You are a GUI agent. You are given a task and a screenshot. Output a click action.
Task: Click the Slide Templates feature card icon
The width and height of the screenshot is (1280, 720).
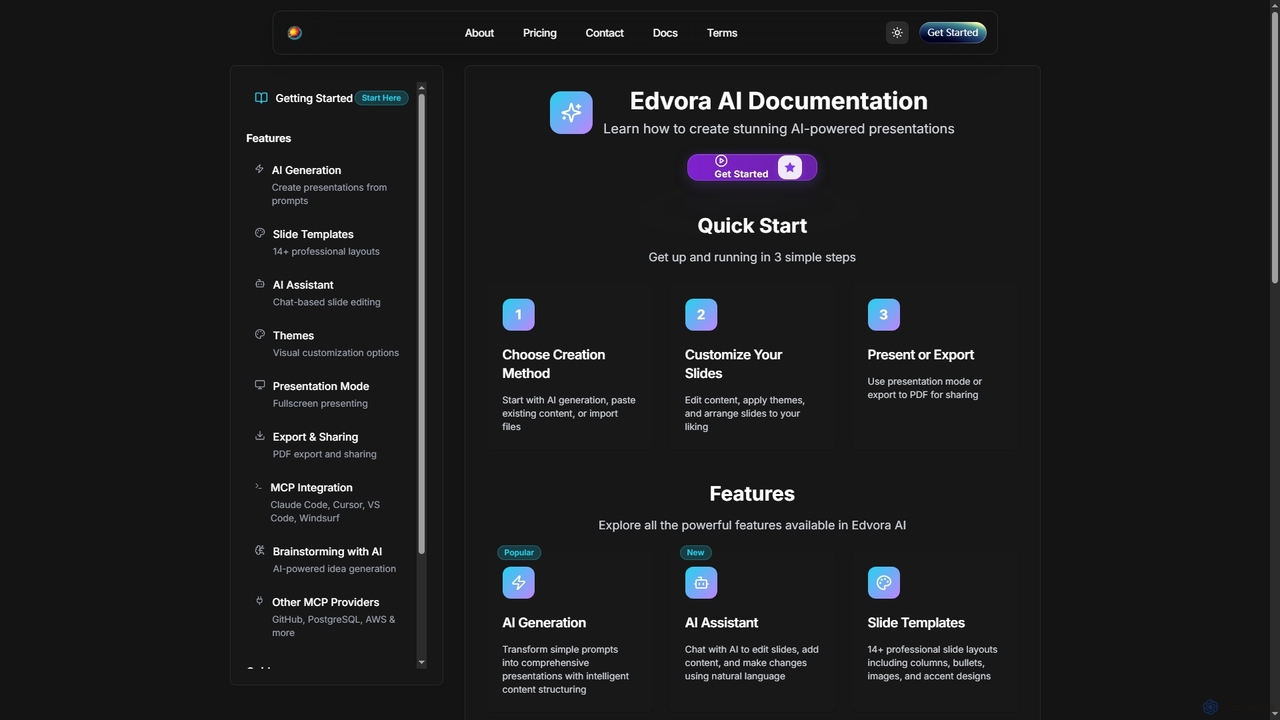[x=884, y=583]
